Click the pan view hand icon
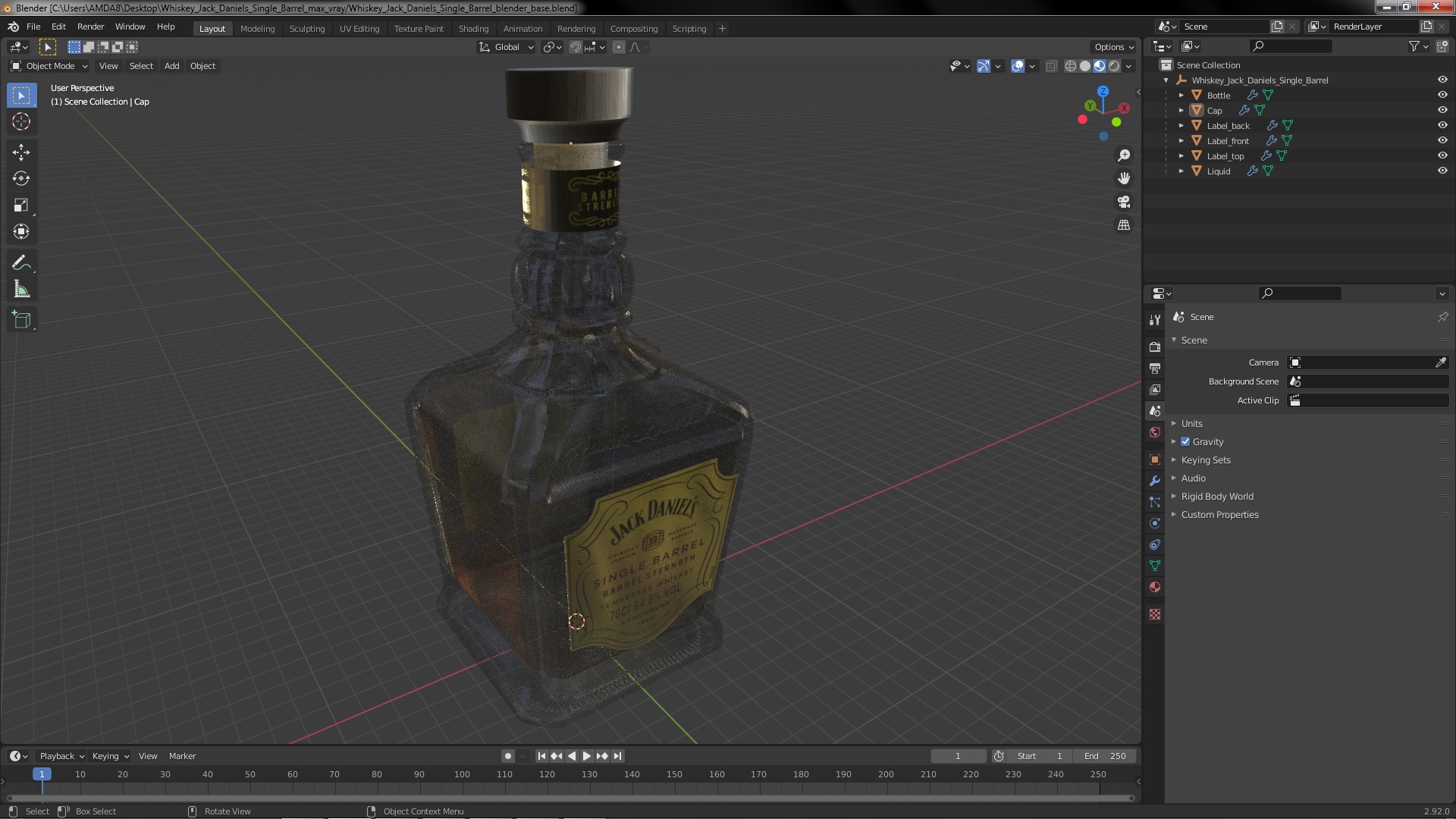The image size is (1456, 819). click(1124, 178)
